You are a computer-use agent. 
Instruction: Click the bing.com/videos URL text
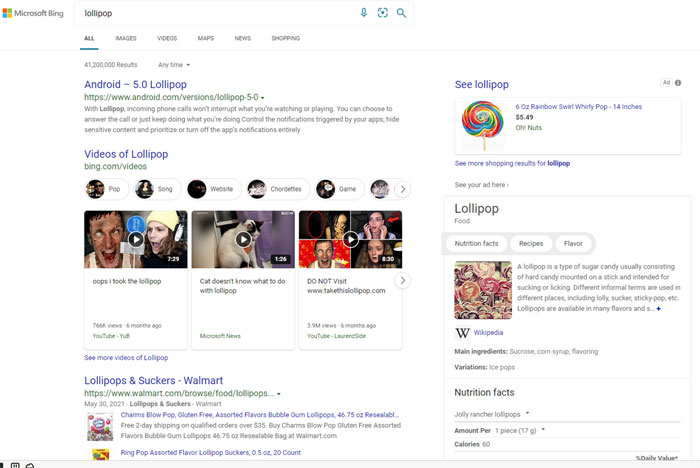pyautogui.click(x=116, y=167)
